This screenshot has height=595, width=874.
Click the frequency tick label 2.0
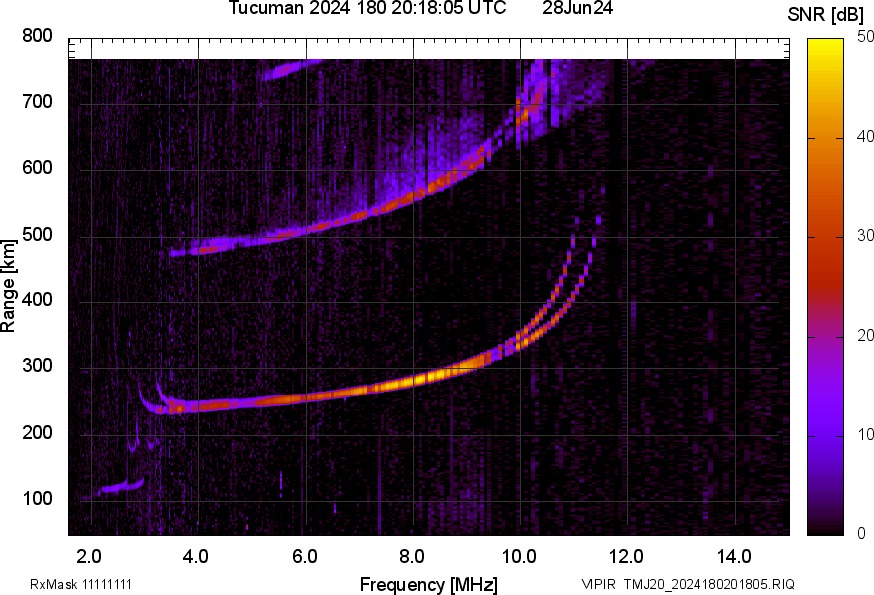click(89, 557)
